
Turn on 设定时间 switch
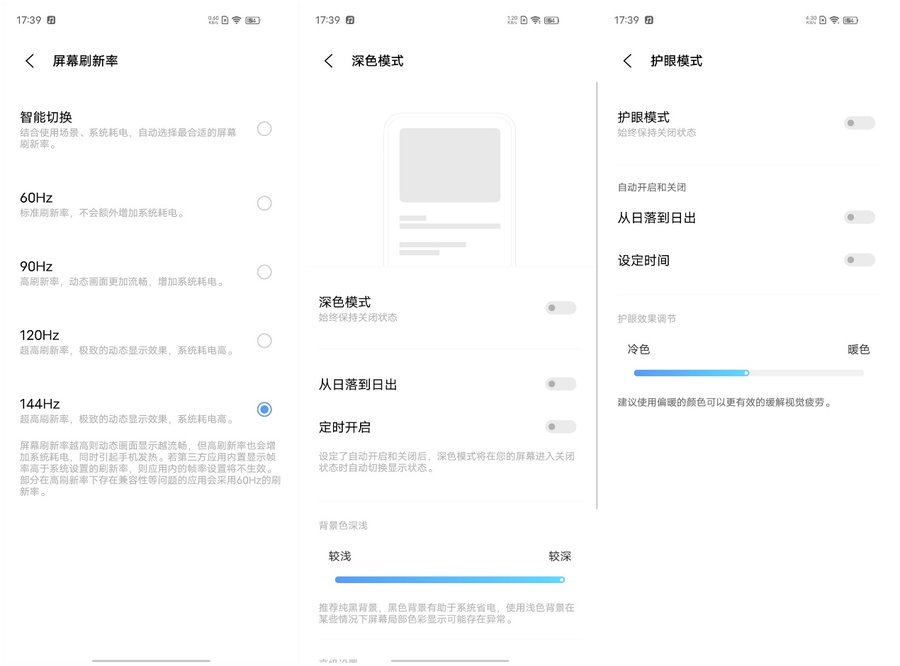859,260
